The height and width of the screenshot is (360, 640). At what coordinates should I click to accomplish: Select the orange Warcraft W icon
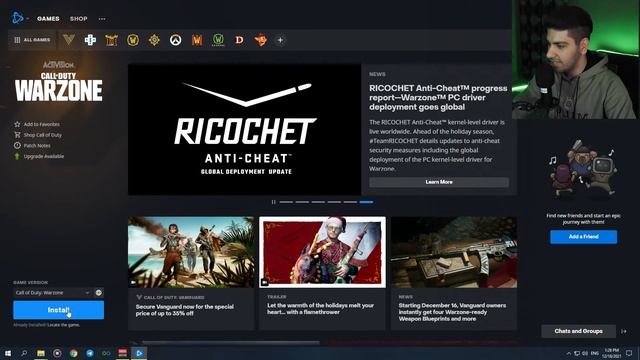(x=197, y=40)
